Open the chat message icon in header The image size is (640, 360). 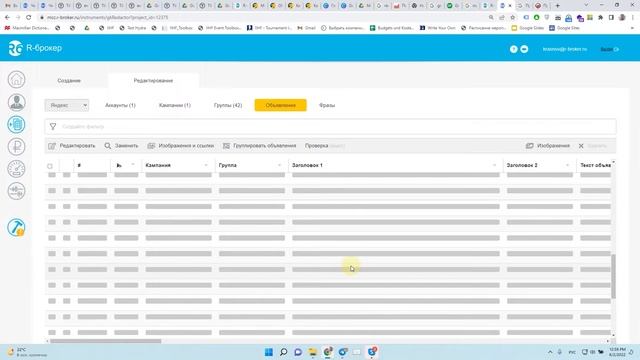coord(524,49)
